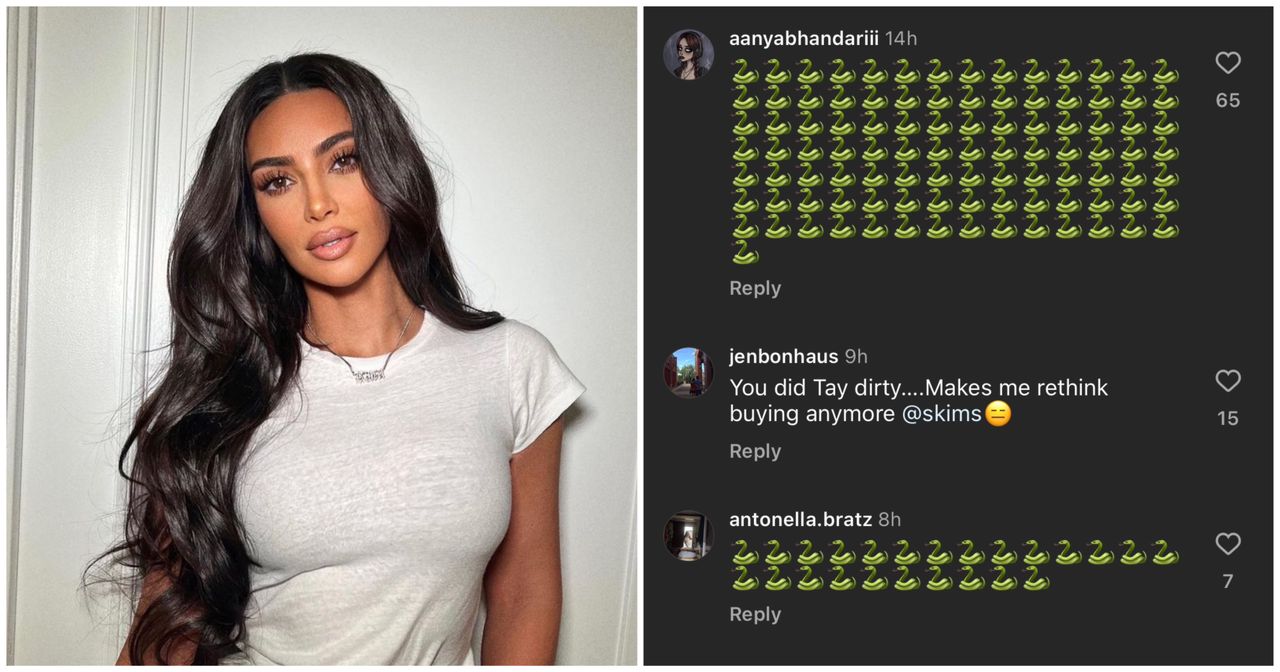The image size is (1280, 672).
Task: Click the jenbonhaus username
Action: pyautogui.click(x=784, y=356)
